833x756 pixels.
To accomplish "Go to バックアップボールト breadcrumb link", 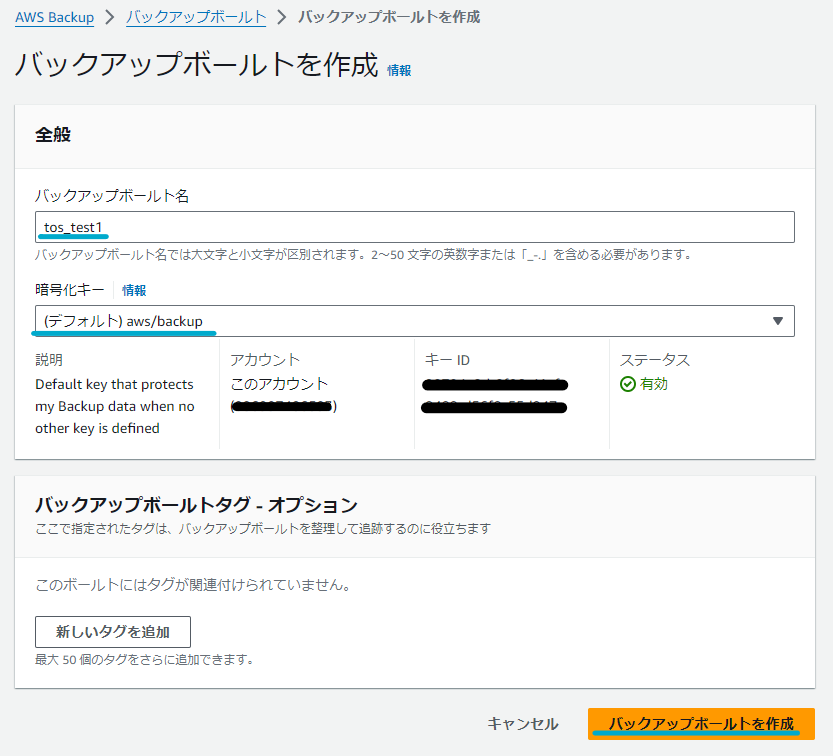I will (196, 18).
